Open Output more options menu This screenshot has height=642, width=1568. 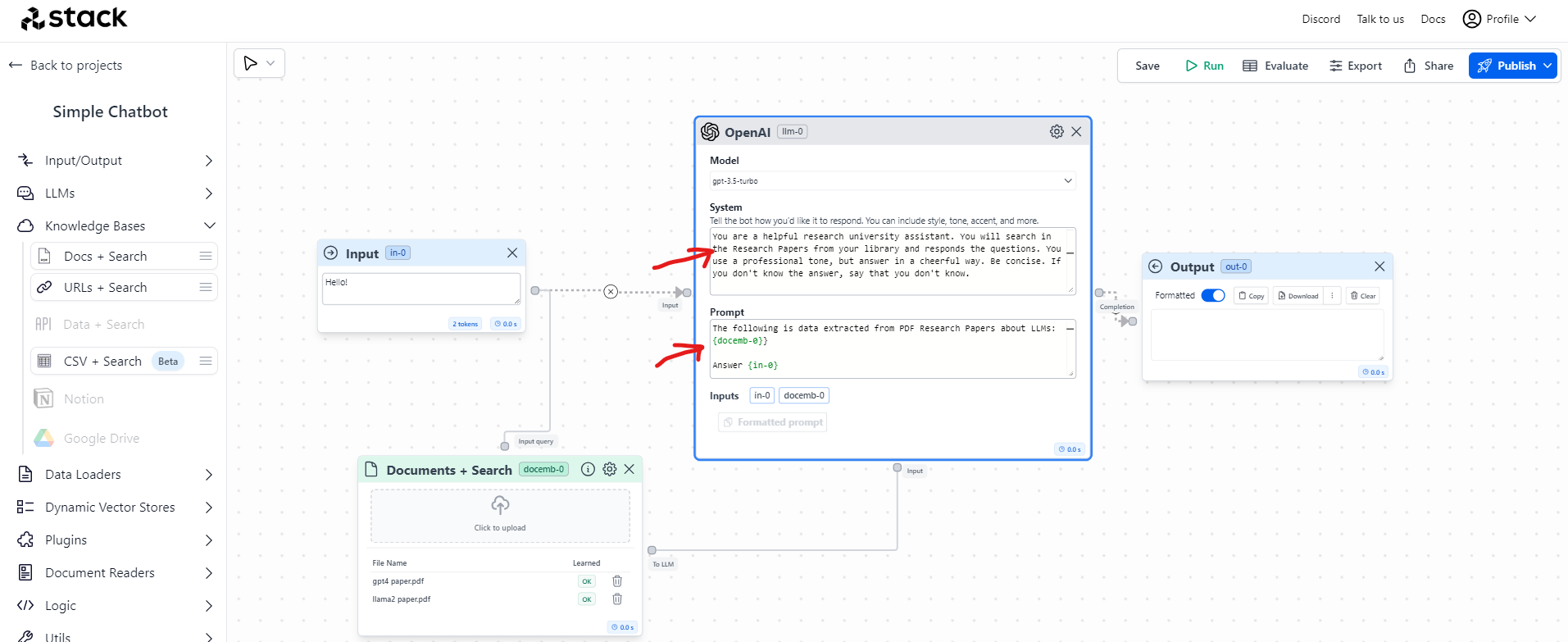tap(1333, 296)
